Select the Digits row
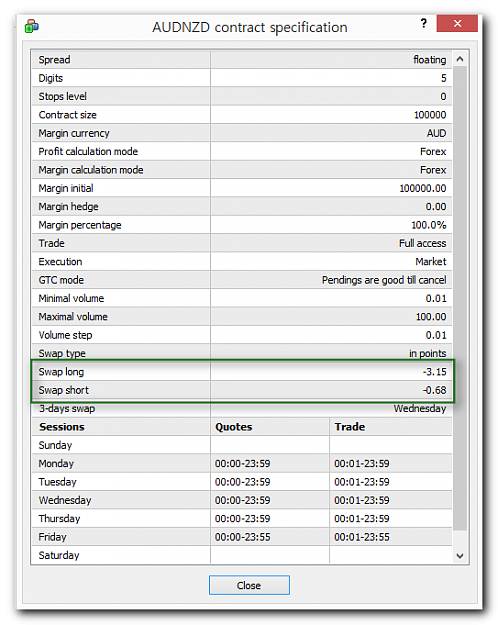Viewport: 498px width, 625px height. 242,78
